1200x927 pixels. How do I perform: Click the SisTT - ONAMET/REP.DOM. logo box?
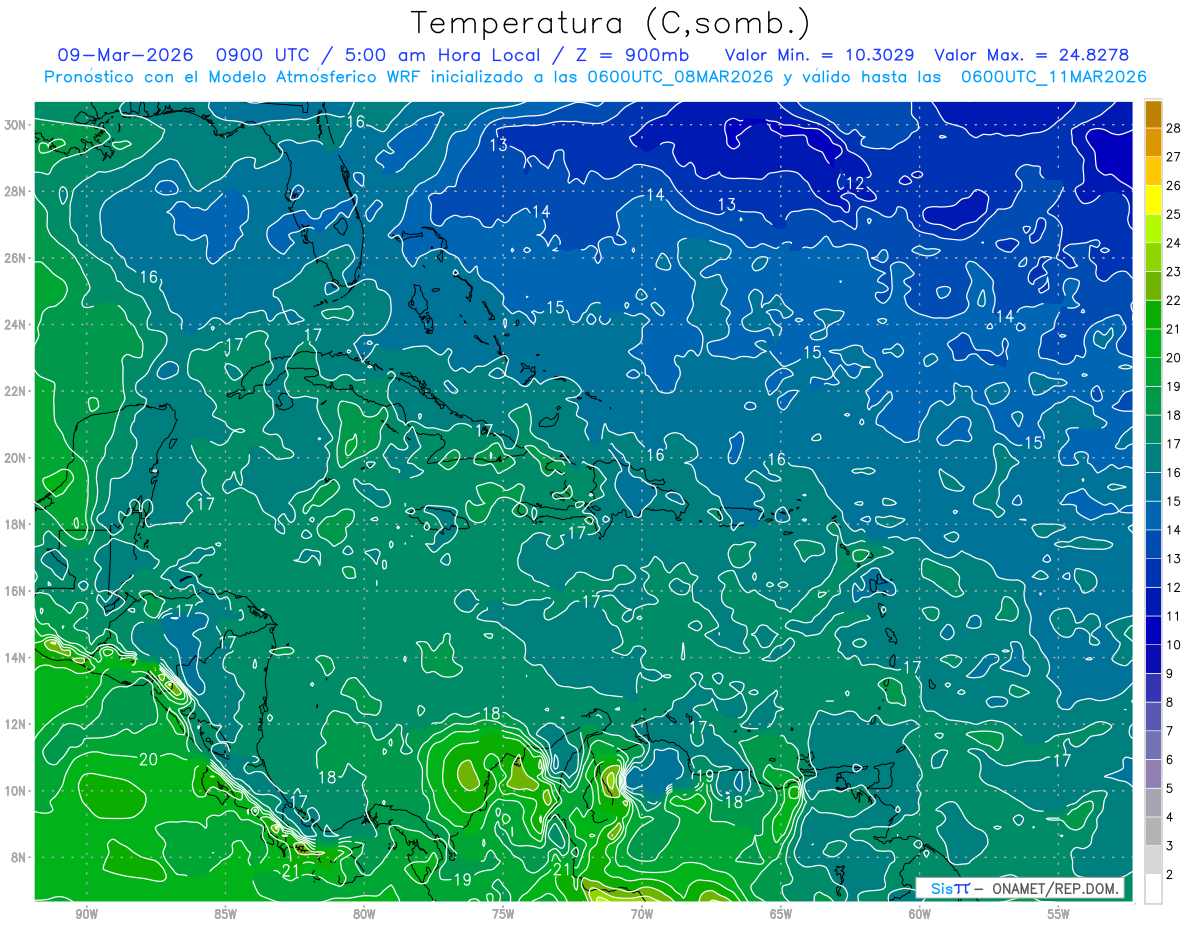[x=1020, y=888]
